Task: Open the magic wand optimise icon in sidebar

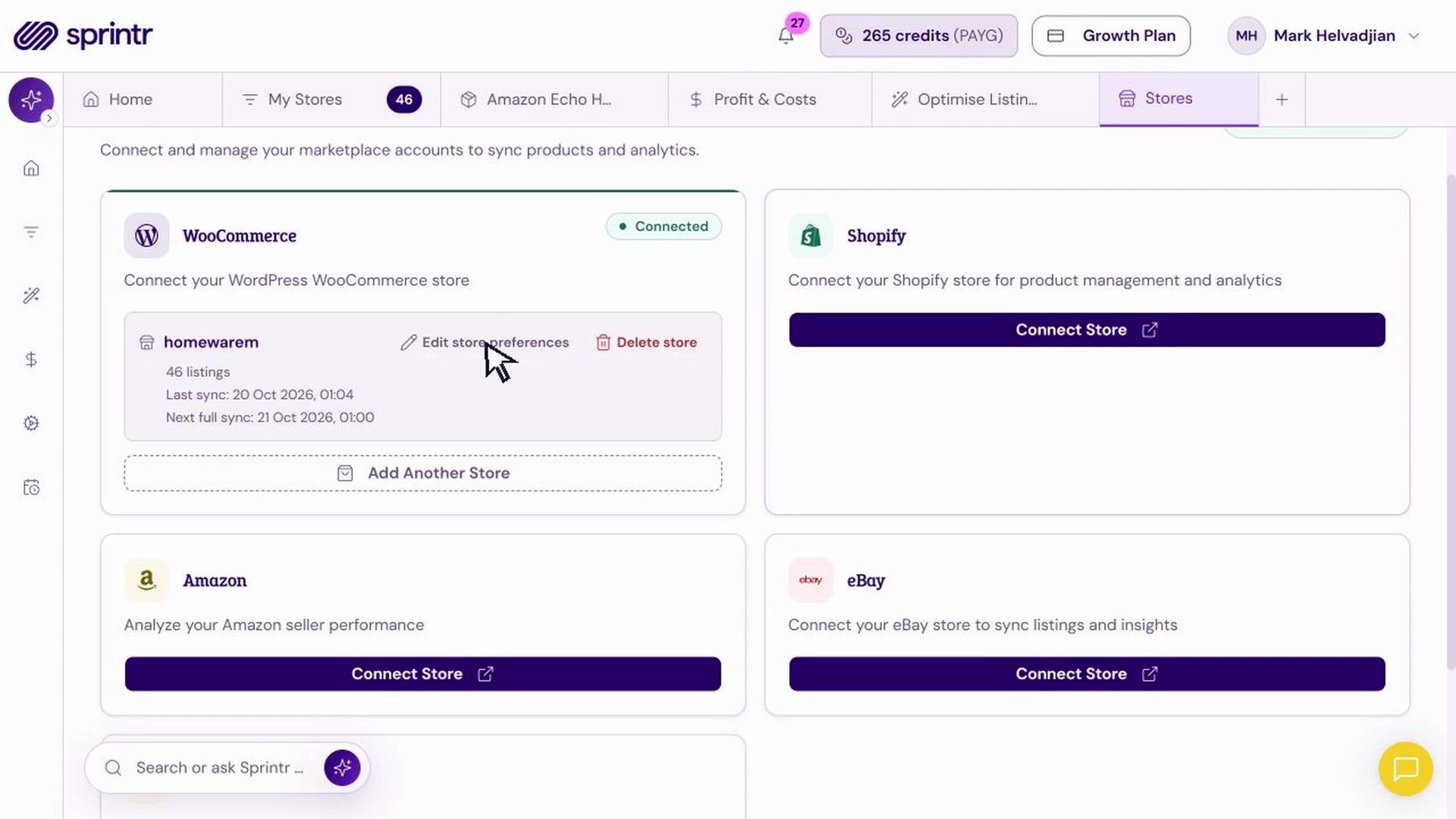Action: click(31, 296)
